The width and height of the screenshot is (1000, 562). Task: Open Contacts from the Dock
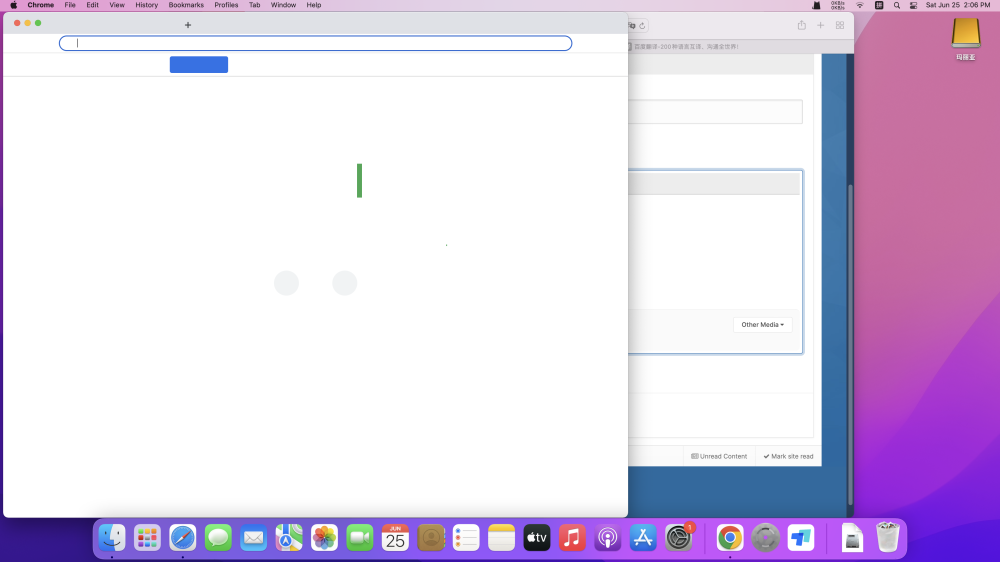coord(430,538)
